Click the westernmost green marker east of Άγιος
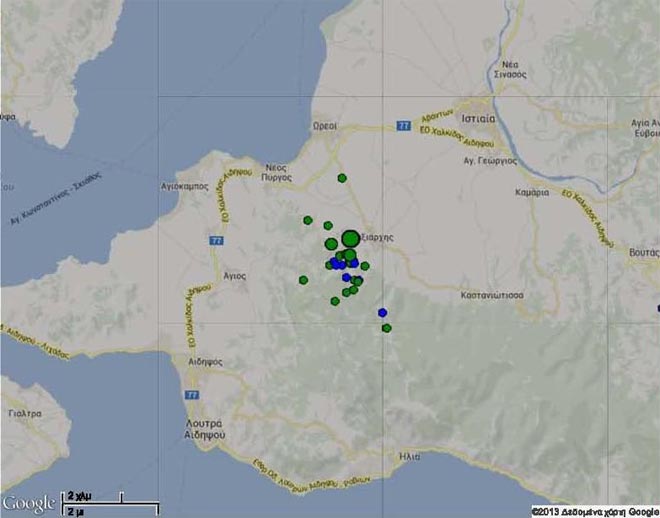Viewport: 660px width, 518px height. 304,280
